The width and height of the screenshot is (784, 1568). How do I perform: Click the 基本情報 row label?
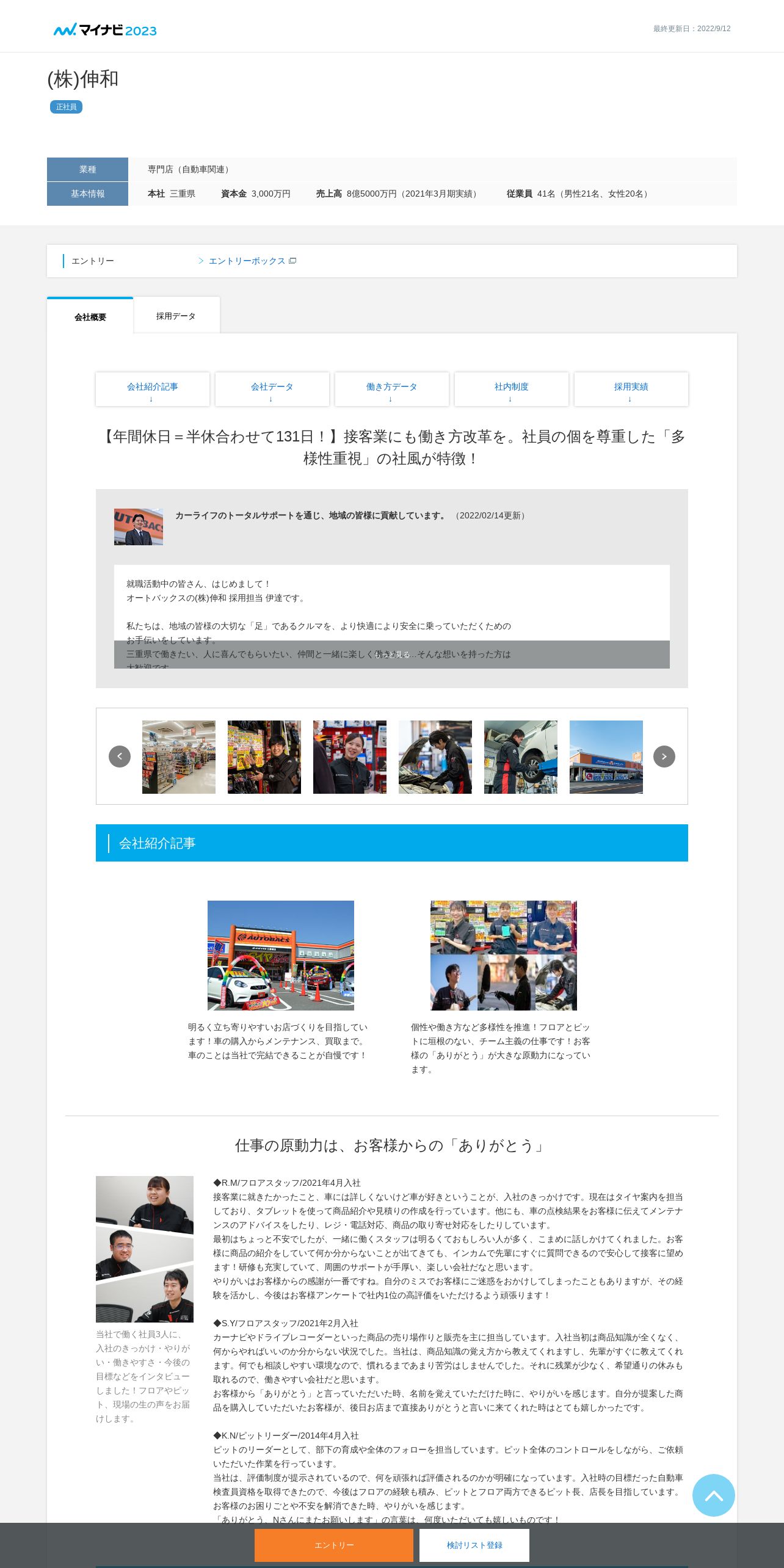pos(87,194)
